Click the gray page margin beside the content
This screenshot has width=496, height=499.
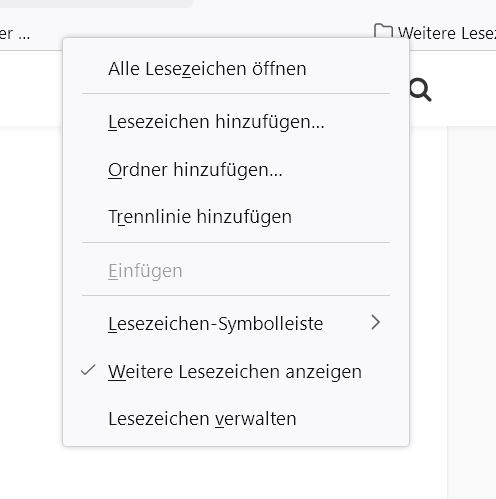(472, 300)
